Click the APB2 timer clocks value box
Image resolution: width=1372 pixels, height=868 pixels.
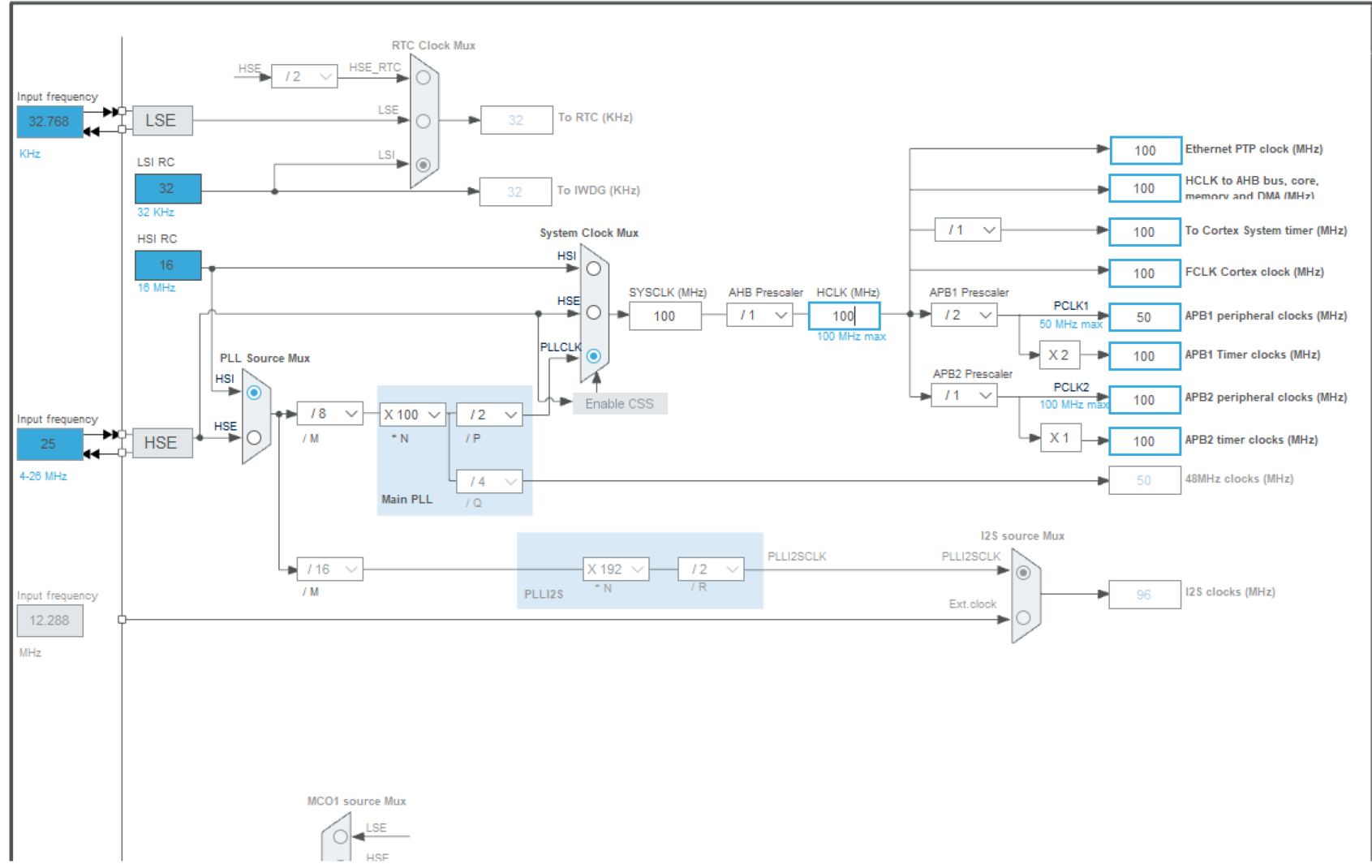click(1145, 441)
